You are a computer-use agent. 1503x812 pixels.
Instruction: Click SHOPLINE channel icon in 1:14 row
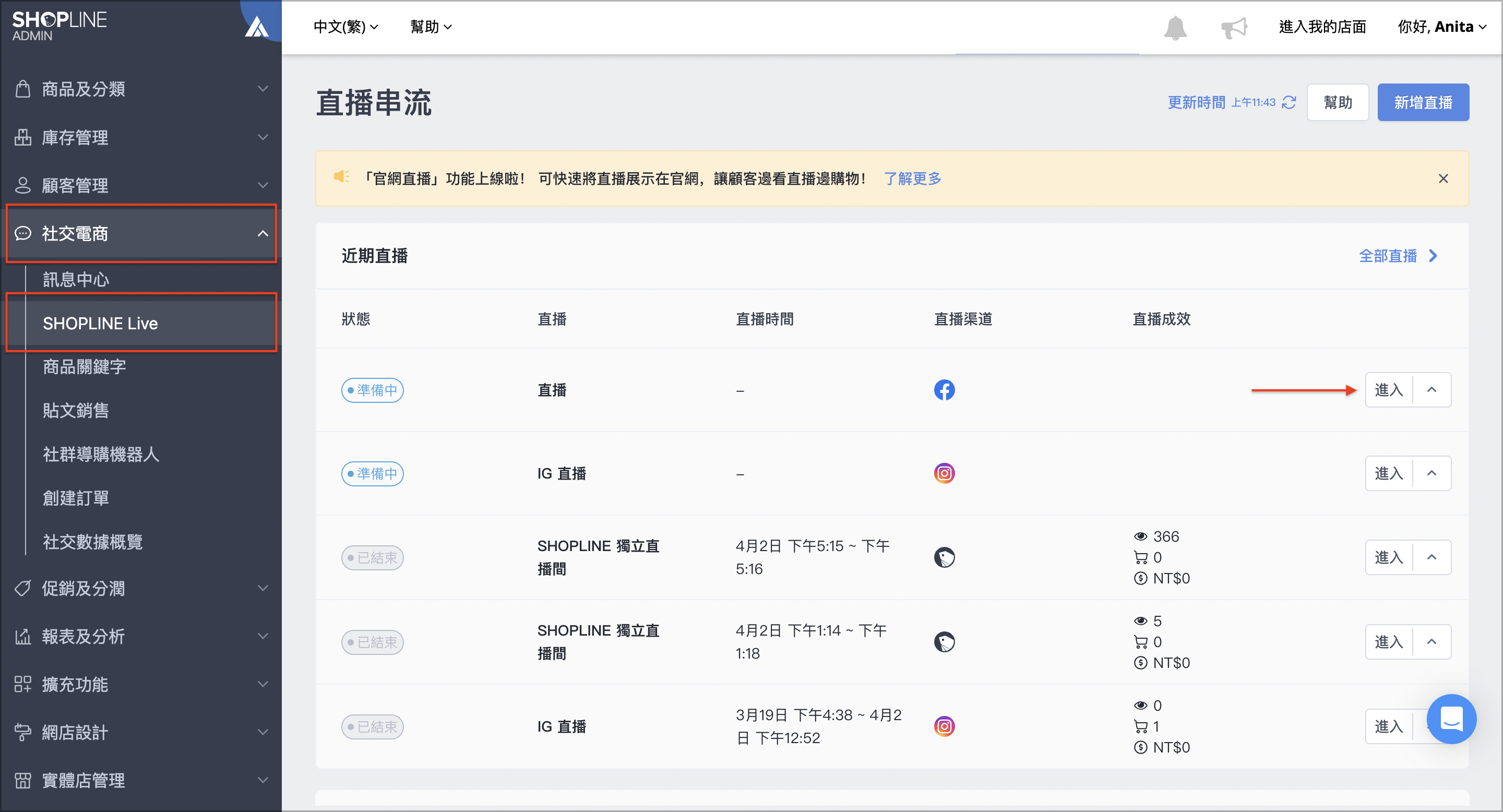click(x=944, y=642)
